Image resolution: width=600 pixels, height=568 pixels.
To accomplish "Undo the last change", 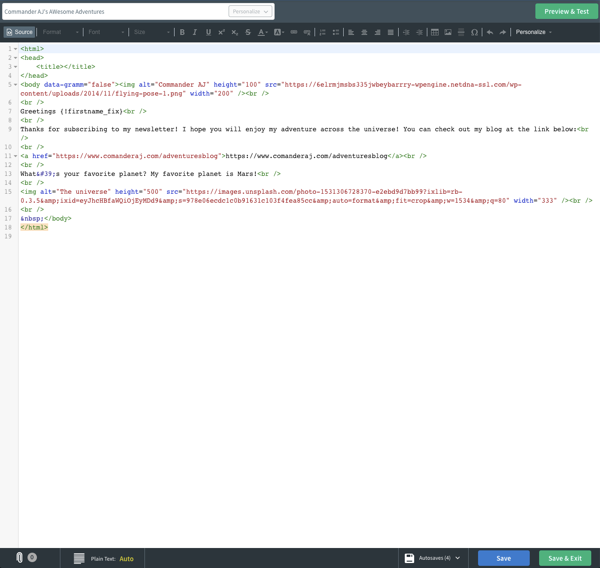I will [x=490, y=32].
